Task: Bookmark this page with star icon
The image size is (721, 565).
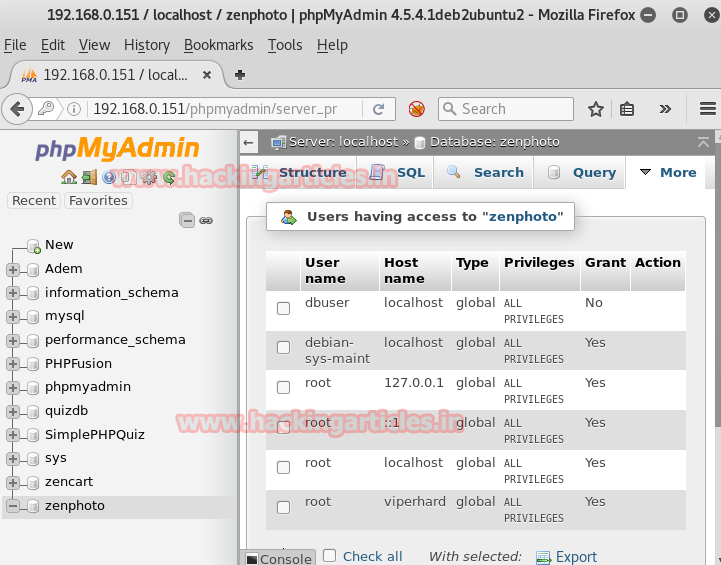Action: (x=595, y=109)
